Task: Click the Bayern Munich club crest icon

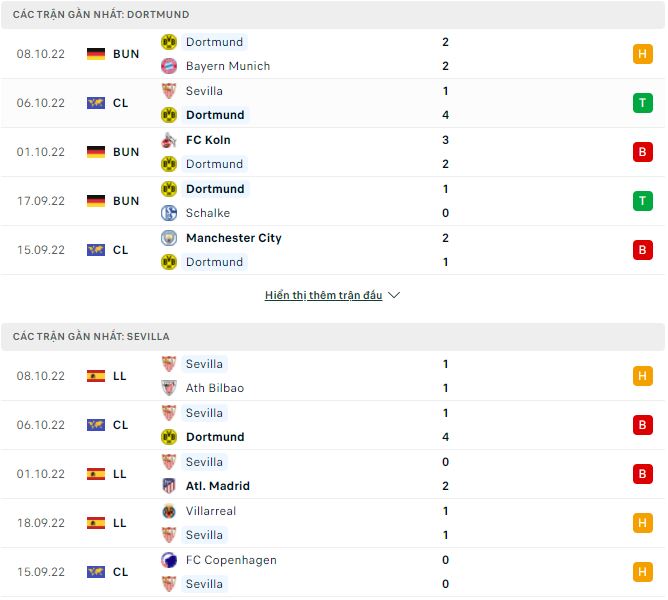Action: 168,66
